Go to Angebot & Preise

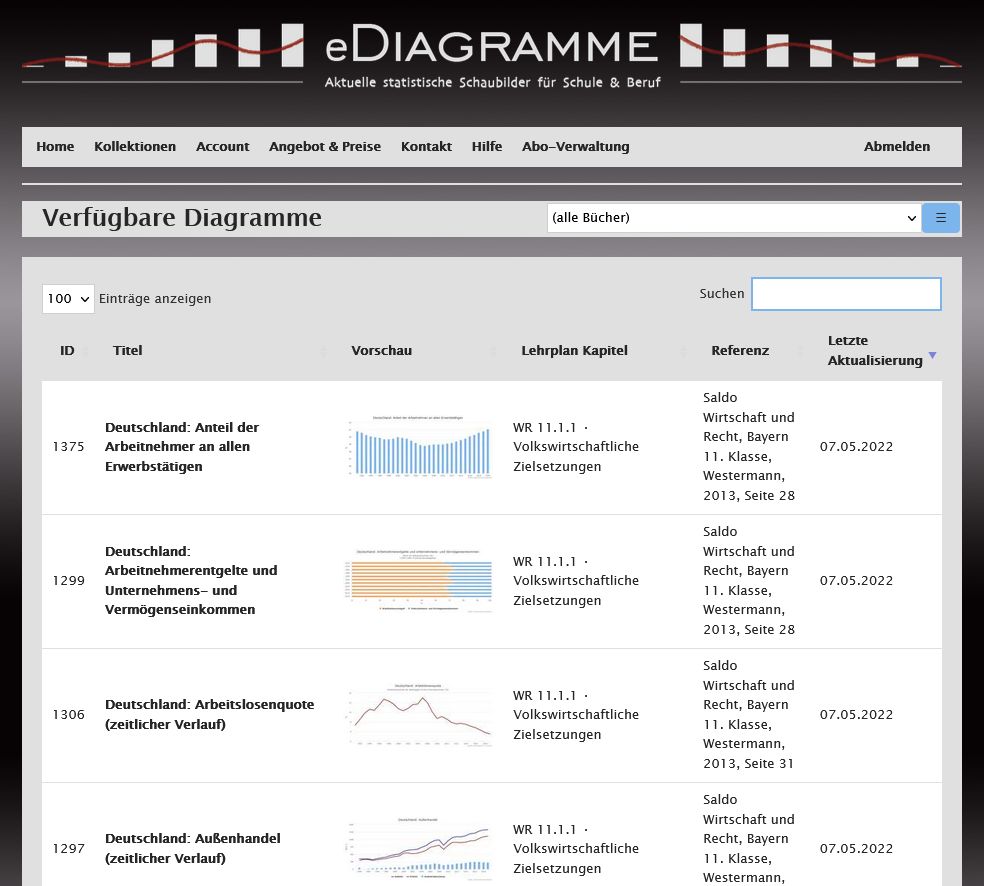click(324, 146)
